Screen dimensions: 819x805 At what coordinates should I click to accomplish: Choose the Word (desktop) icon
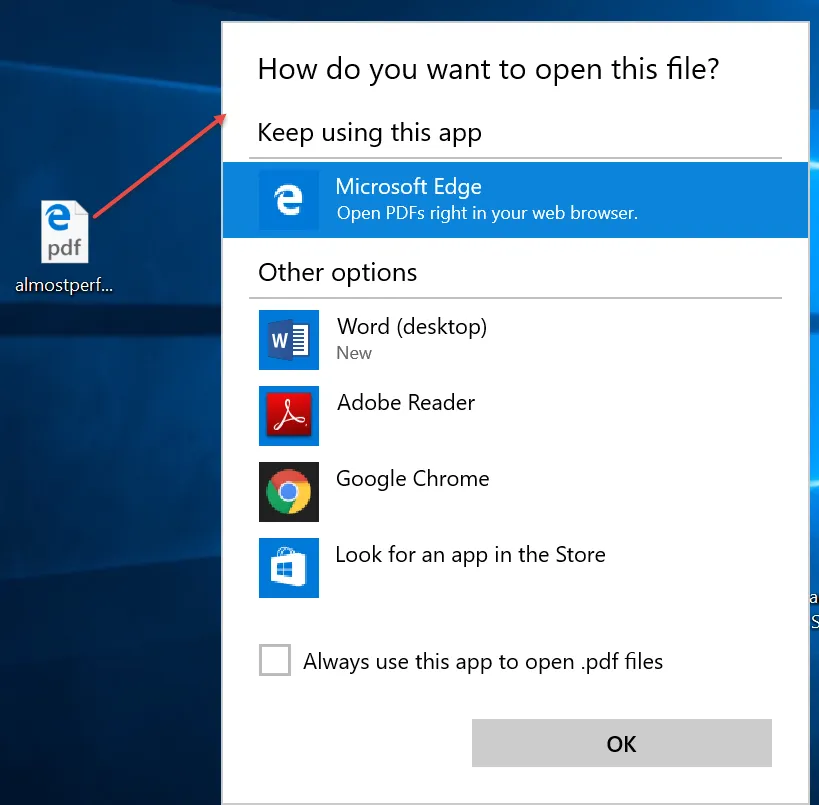(x=289, y=340)
